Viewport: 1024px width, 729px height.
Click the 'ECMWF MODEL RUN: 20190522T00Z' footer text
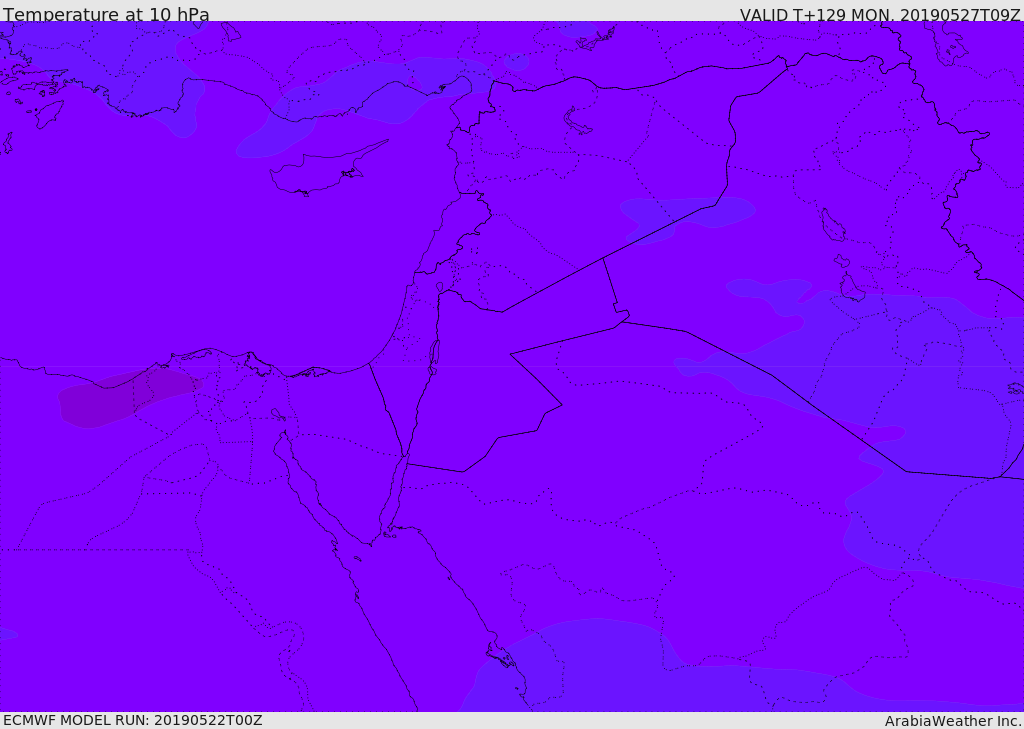[x=133, y=720]
